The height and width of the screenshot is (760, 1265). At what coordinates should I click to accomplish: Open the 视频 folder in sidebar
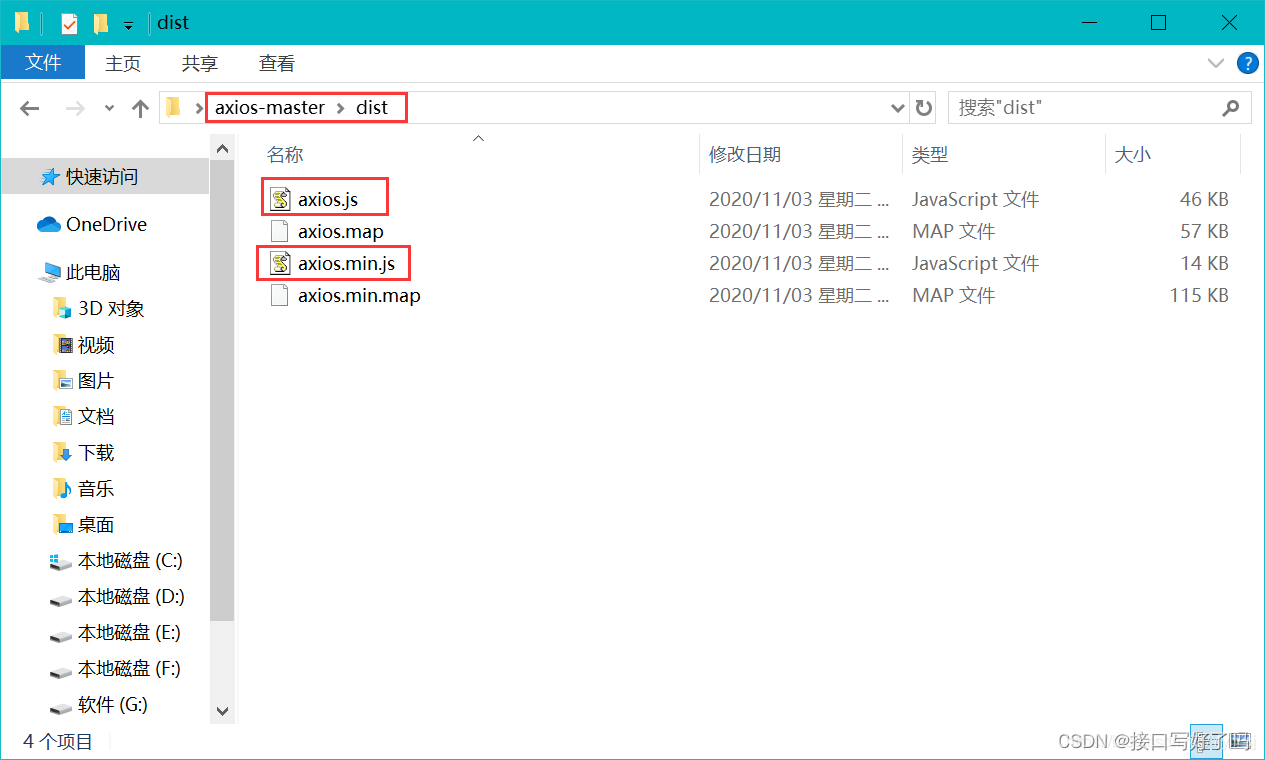[x=96, y=344]
